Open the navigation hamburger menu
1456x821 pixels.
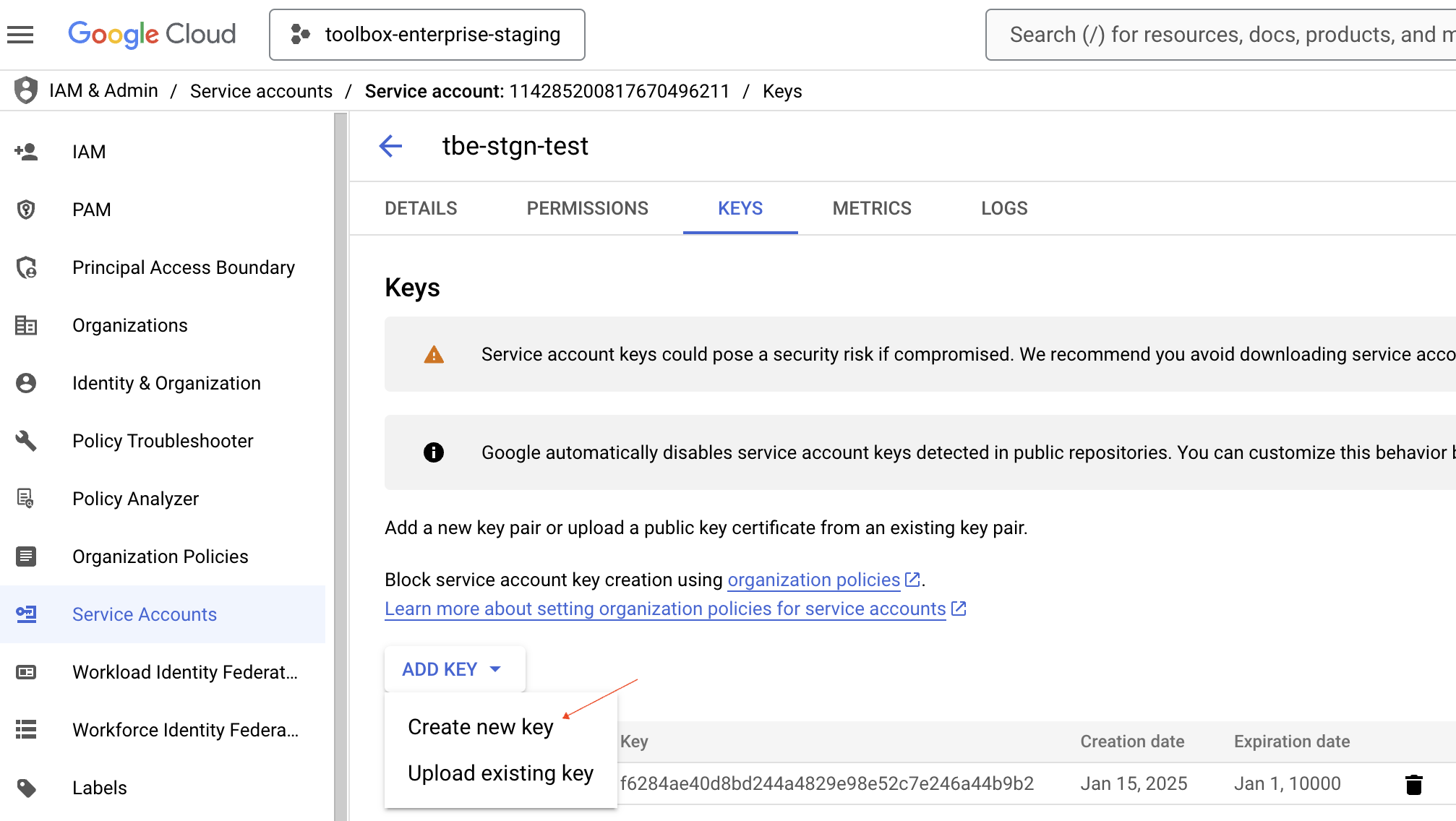point(20,34)
